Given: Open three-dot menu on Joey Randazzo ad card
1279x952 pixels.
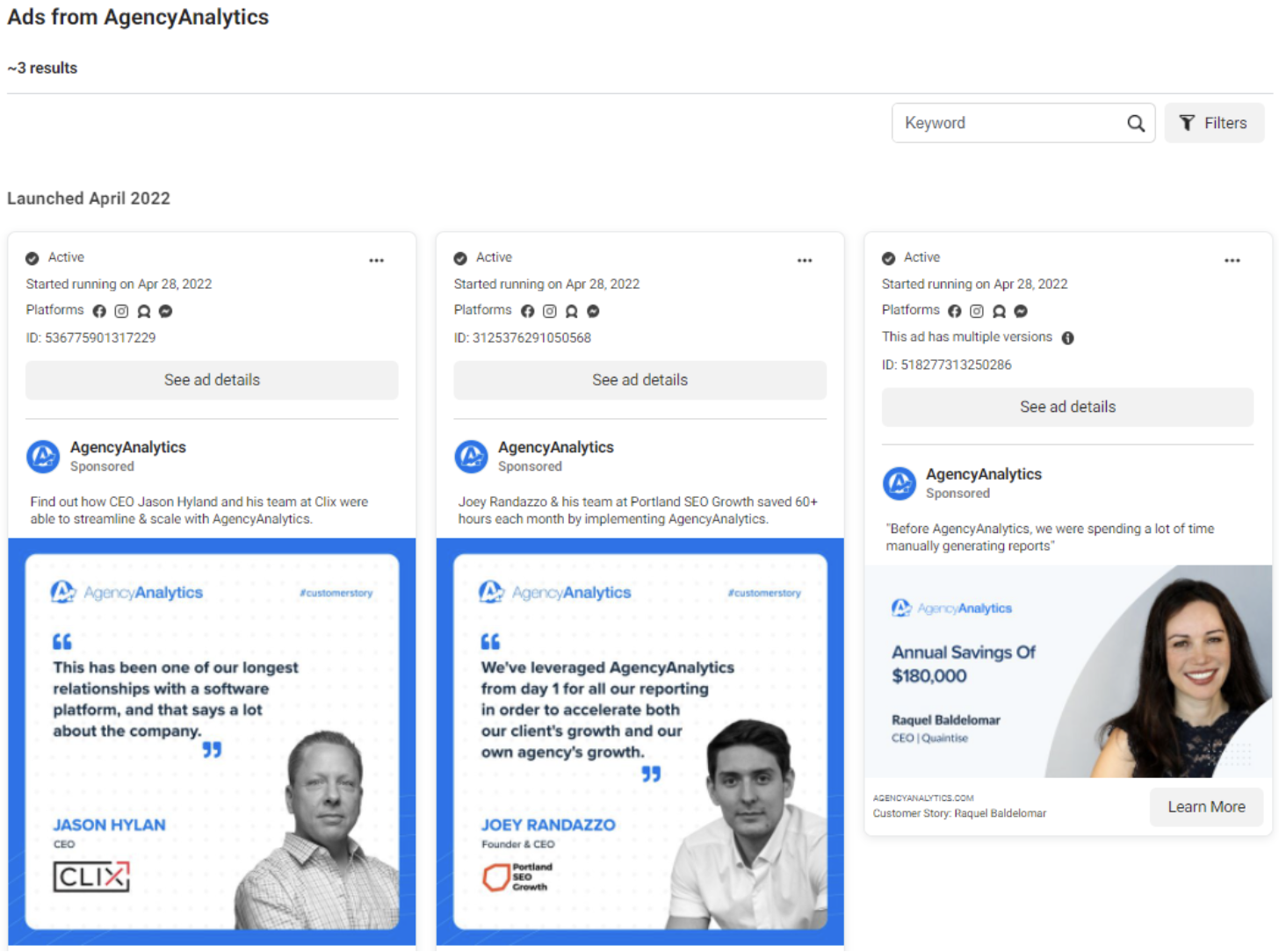Looking at the screenshot, I should coord(805,261).
